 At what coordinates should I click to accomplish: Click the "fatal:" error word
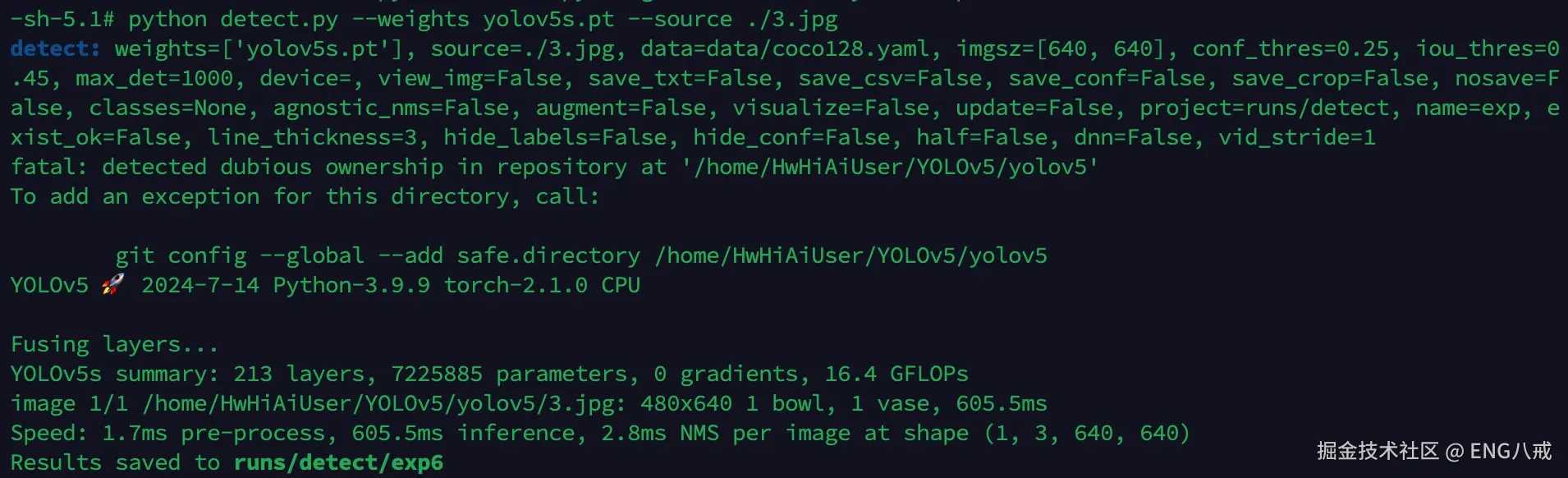pyautogui.click(x=48, y=167)
